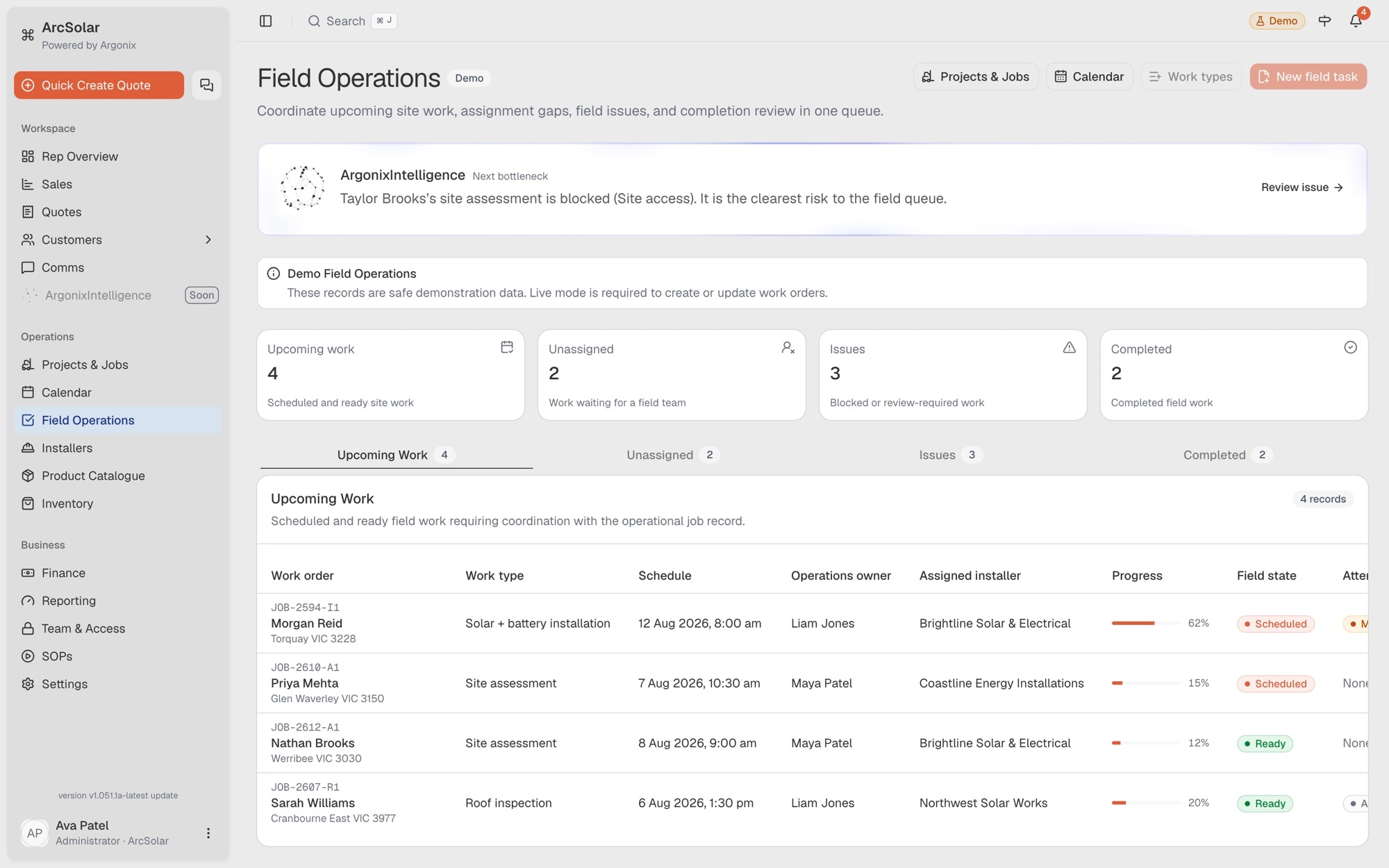
Task: Click the Work types button
Action: tap(1190, 76)
